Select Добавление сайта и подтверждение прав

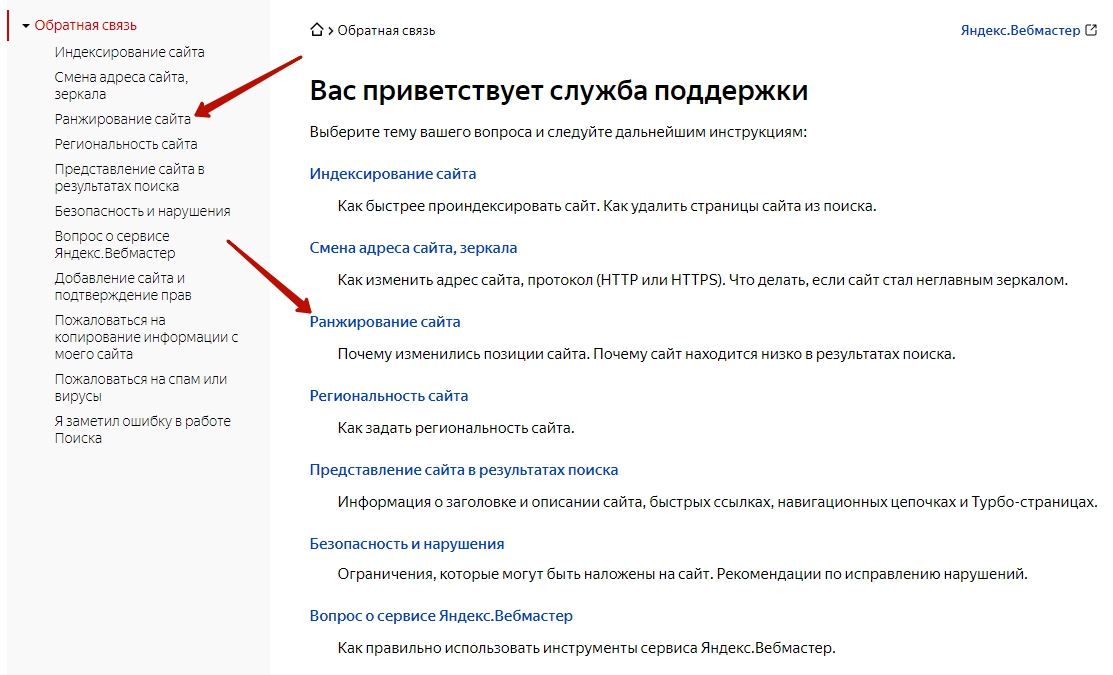123,286
